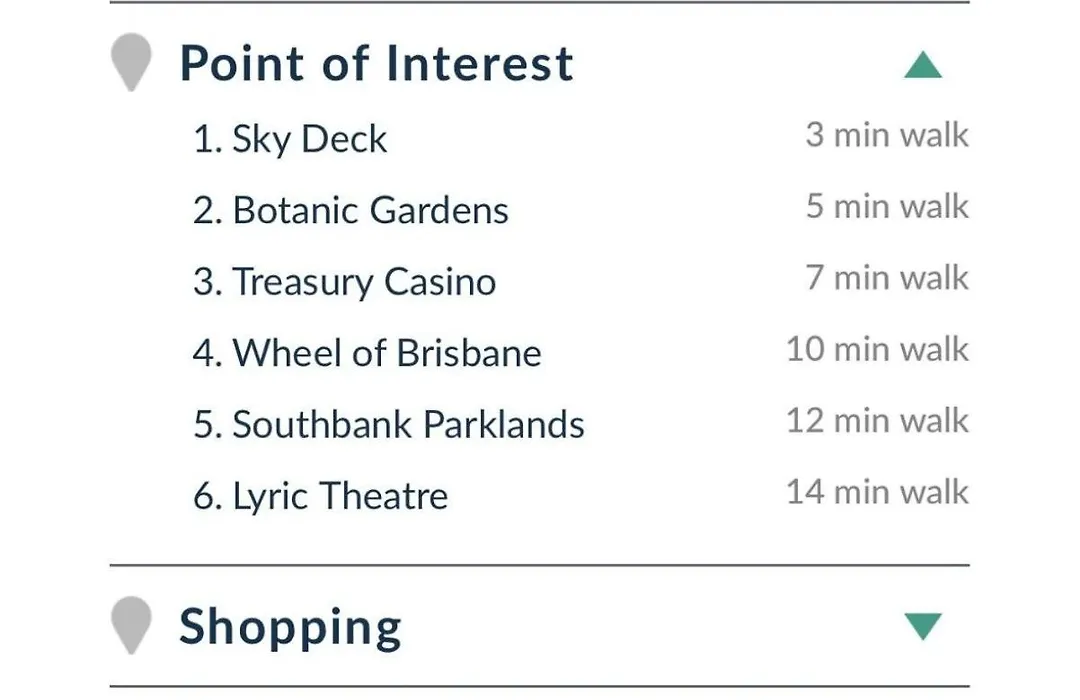Click the 3 min walk label
This screenshot has width=1080, height=700.
(x=887, y=134)
